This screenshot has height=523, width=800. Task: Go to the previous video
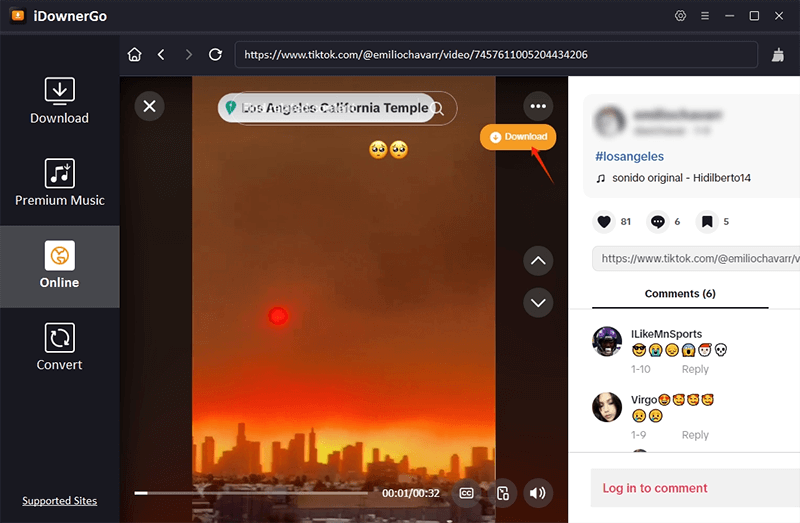538,261
